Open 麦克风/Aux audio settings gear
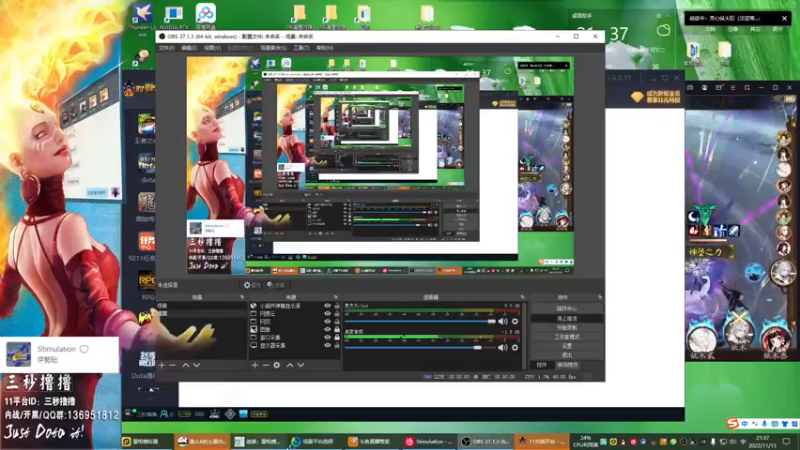The image size is (800, 450). click(x=515, y=321)
